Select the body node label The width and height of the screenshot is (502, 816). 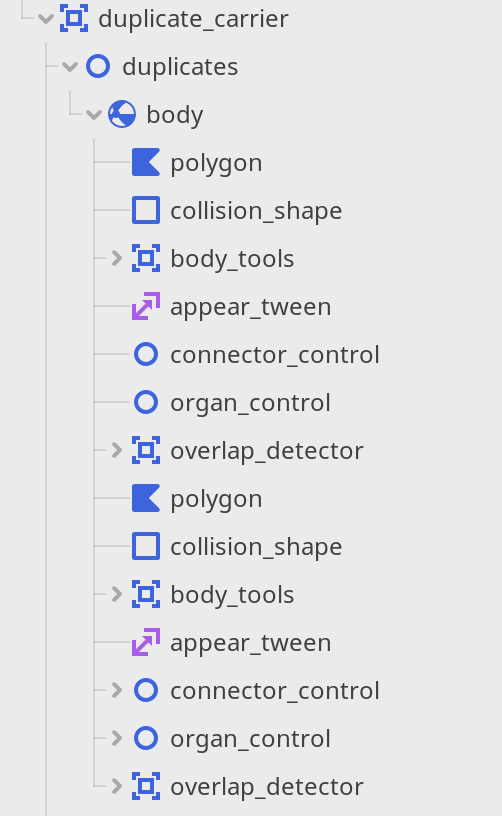pyautogui.click(x=175, y=116)
